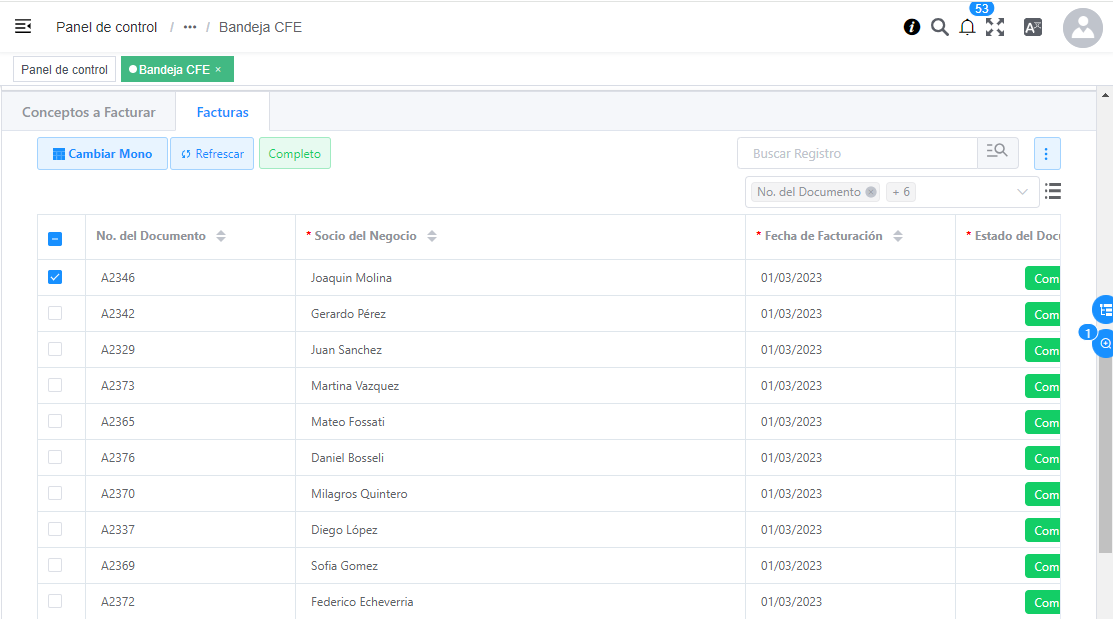Open notifications bell with 53 badge
This screenshot has width=1115, height=619.
967,27
